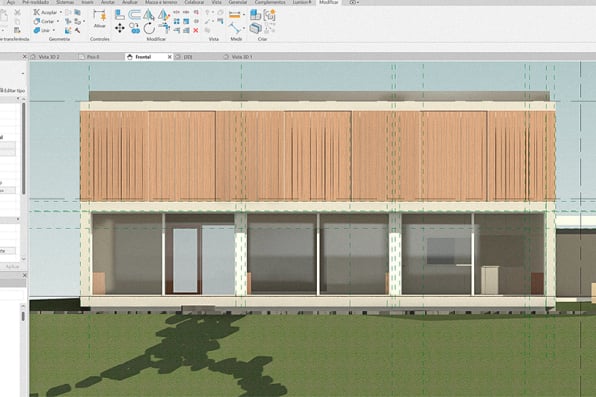Click the Align tool icon in Modificar
596x397 pixels.
point(120,15)
